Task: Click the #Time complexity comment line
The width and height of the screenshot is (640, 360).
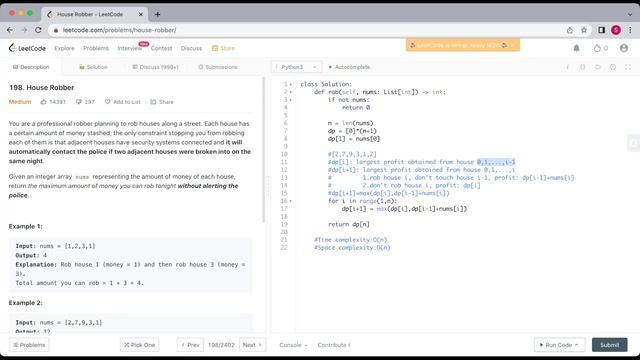Action: click(351, 240)
